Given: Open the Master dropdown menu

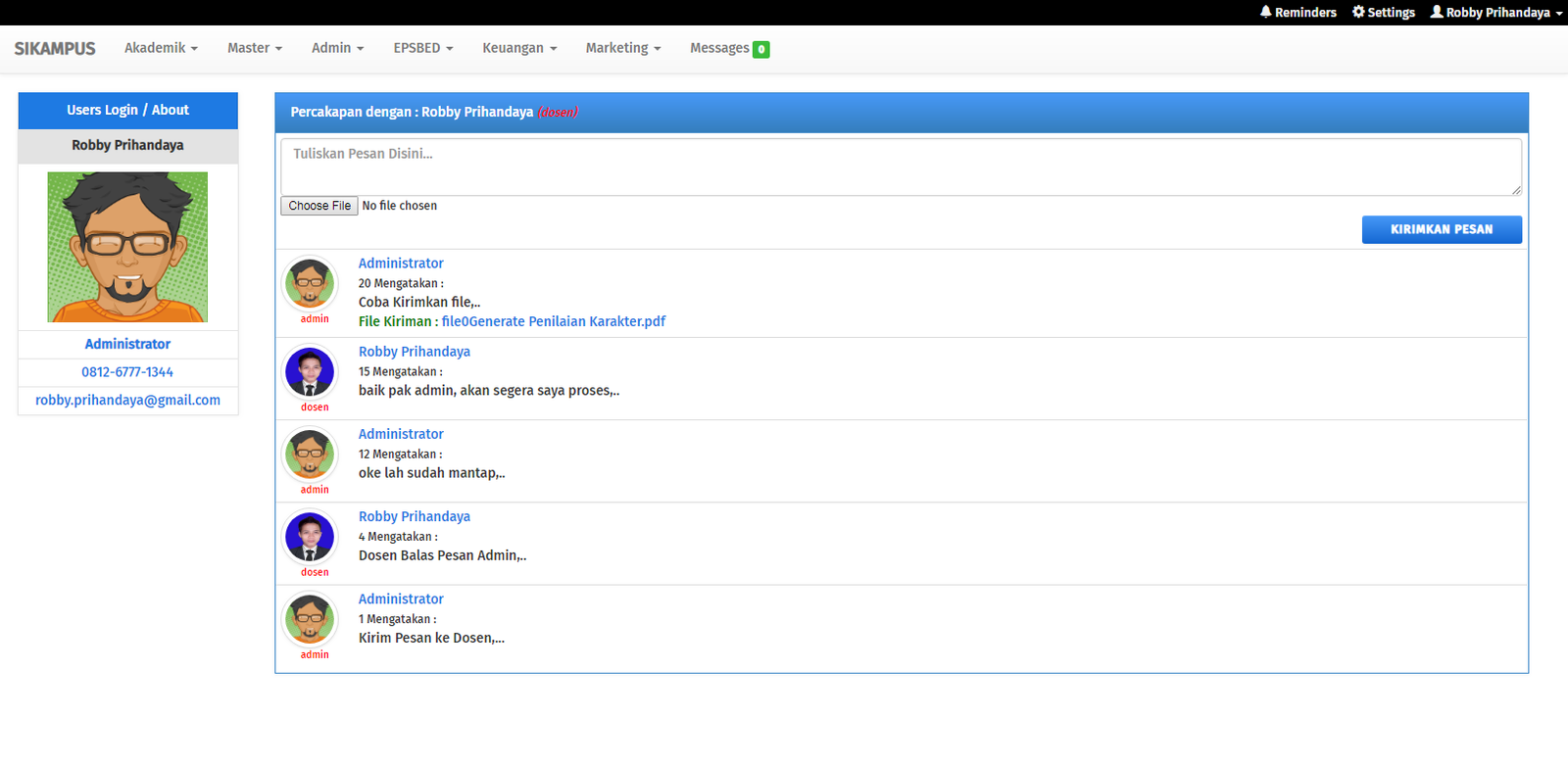Looking at the screenshot, I should tap(254, 48).
